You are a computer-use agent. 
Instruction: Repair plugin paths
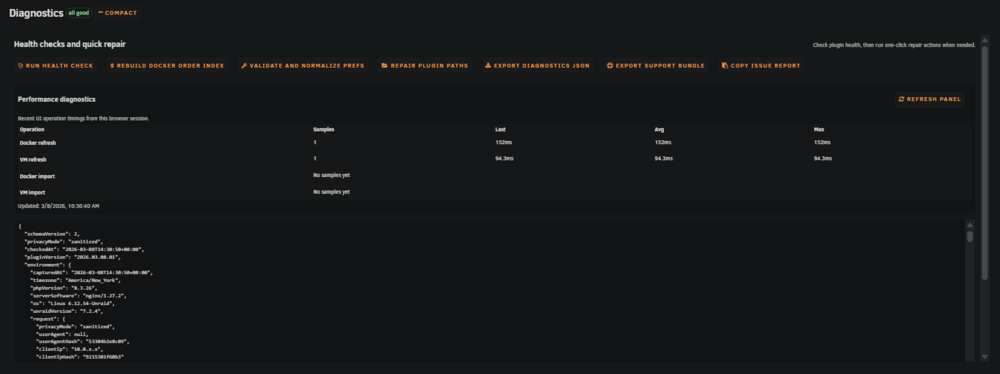425,66
